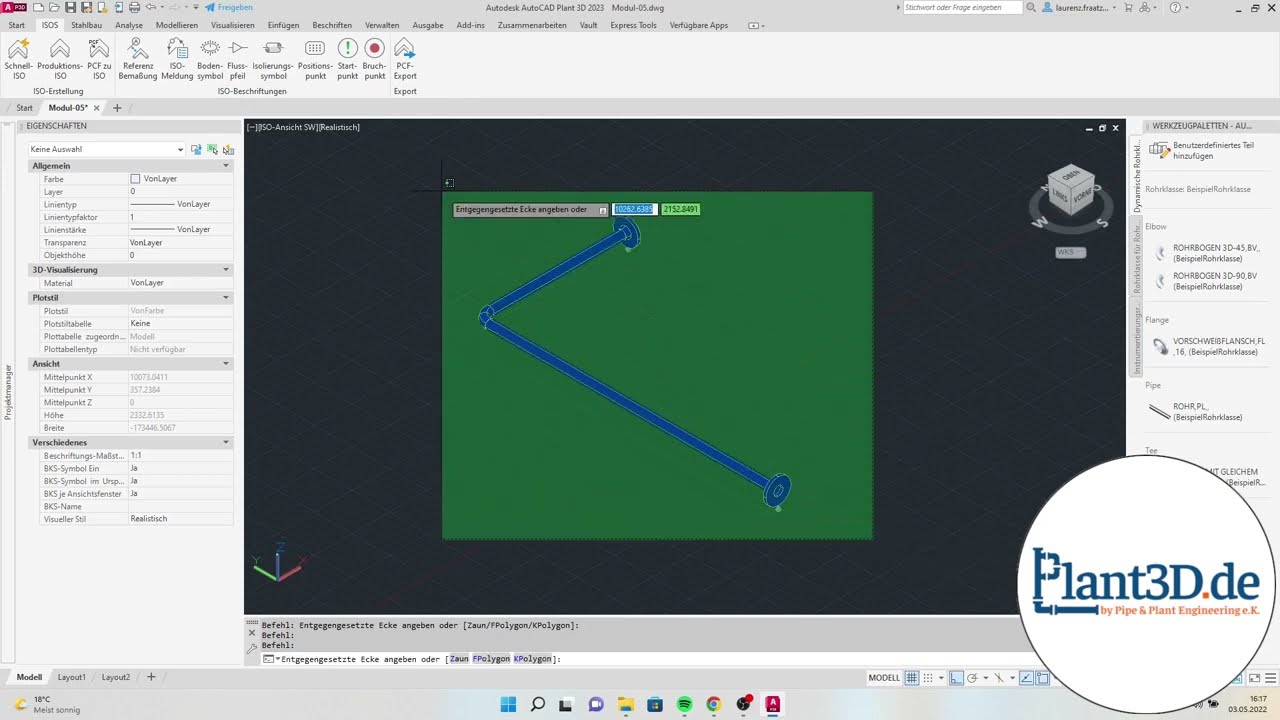Go to the Visualisieren ribbon tab
This screenshot has width=1280, height=720.
(x=233, y=25)
